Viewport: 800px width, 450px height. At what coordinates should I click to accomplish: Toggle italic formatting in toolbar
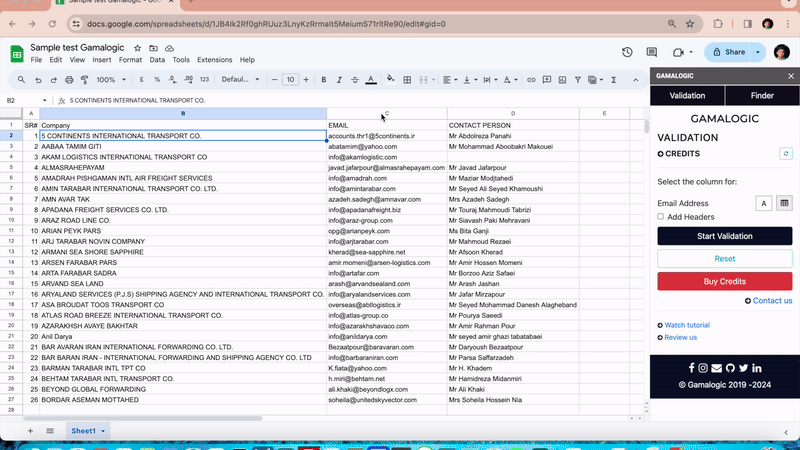click(x=339, y=79)
